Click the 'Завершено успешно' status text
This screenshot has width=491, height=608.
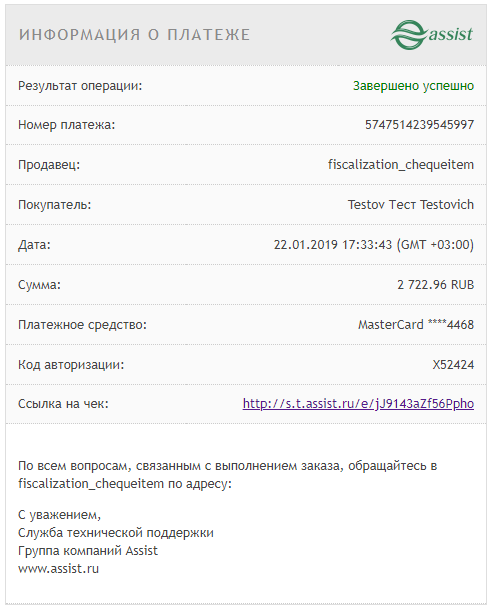pyautogui.click(x=413, y=86)
